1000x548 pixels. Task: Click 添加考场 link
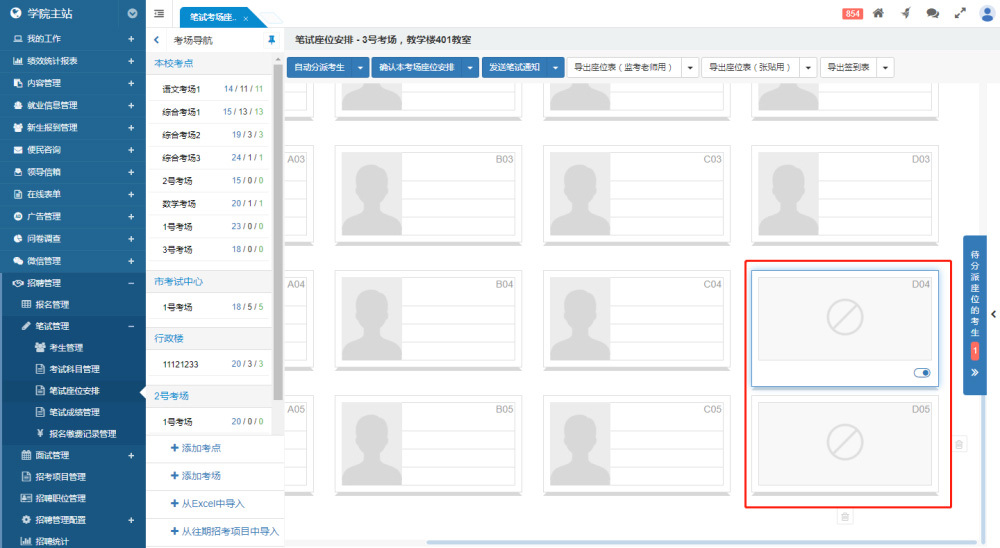click(196, 476)
